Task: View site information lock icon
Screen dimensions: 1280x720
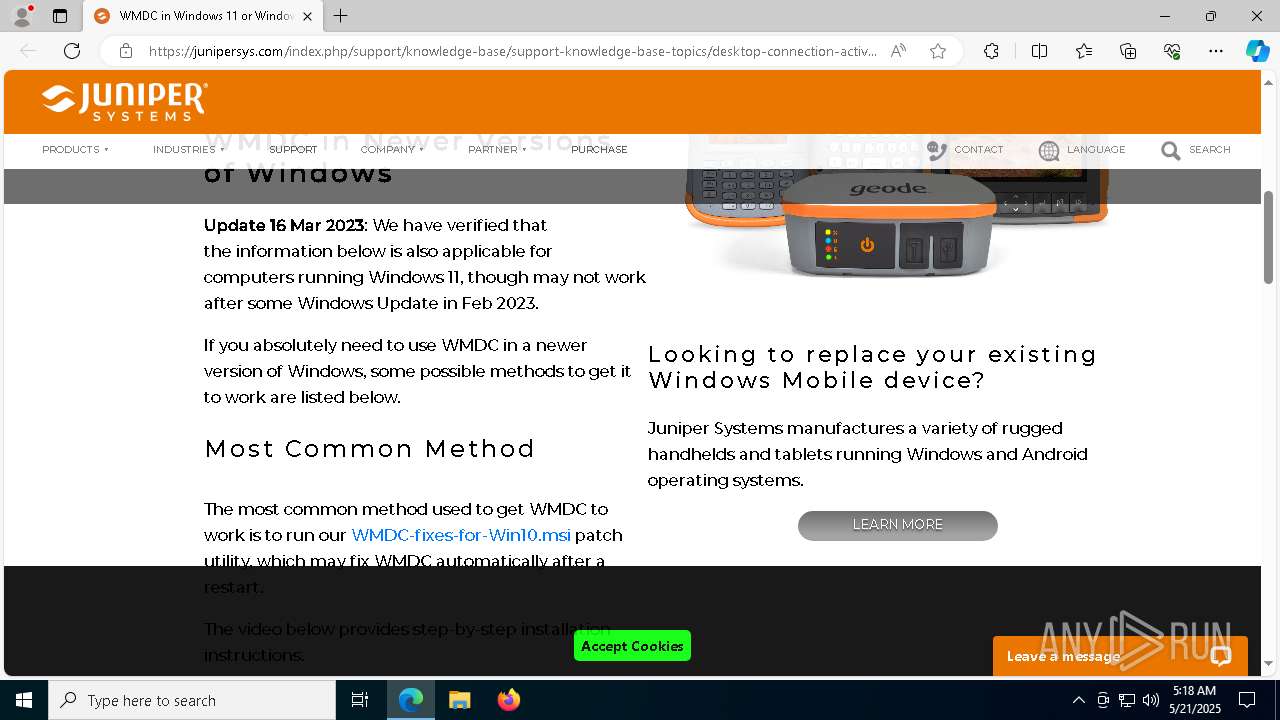Action: click(126, 51)
